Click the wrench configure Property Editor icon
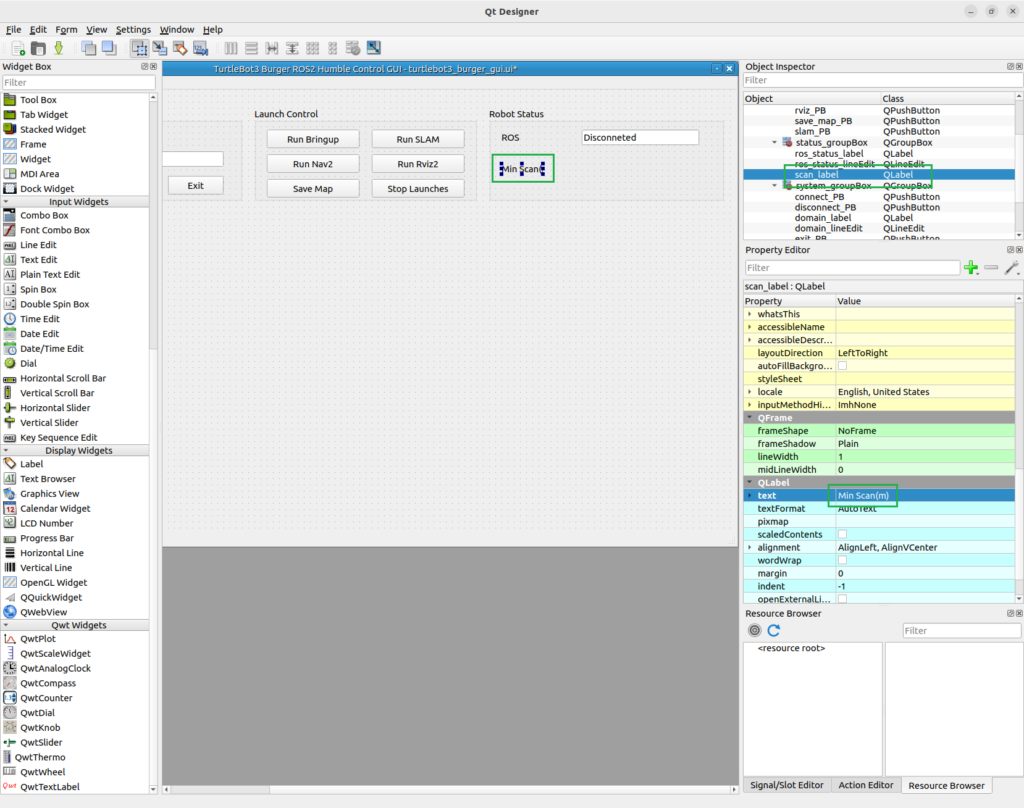The image size is (1024, 808). [x=1012, y=268]
